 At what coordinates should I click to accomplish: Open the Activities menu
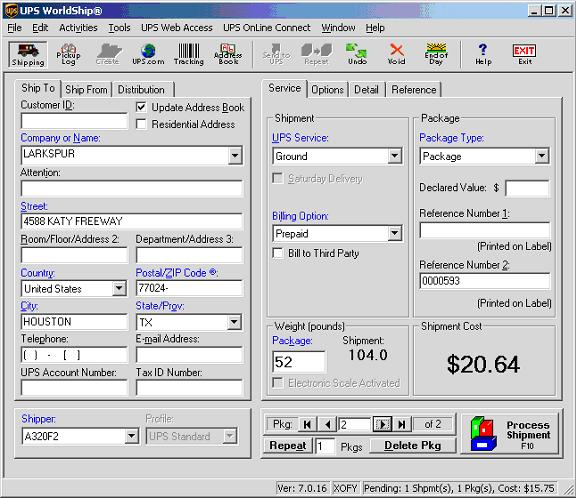(78, 28)
